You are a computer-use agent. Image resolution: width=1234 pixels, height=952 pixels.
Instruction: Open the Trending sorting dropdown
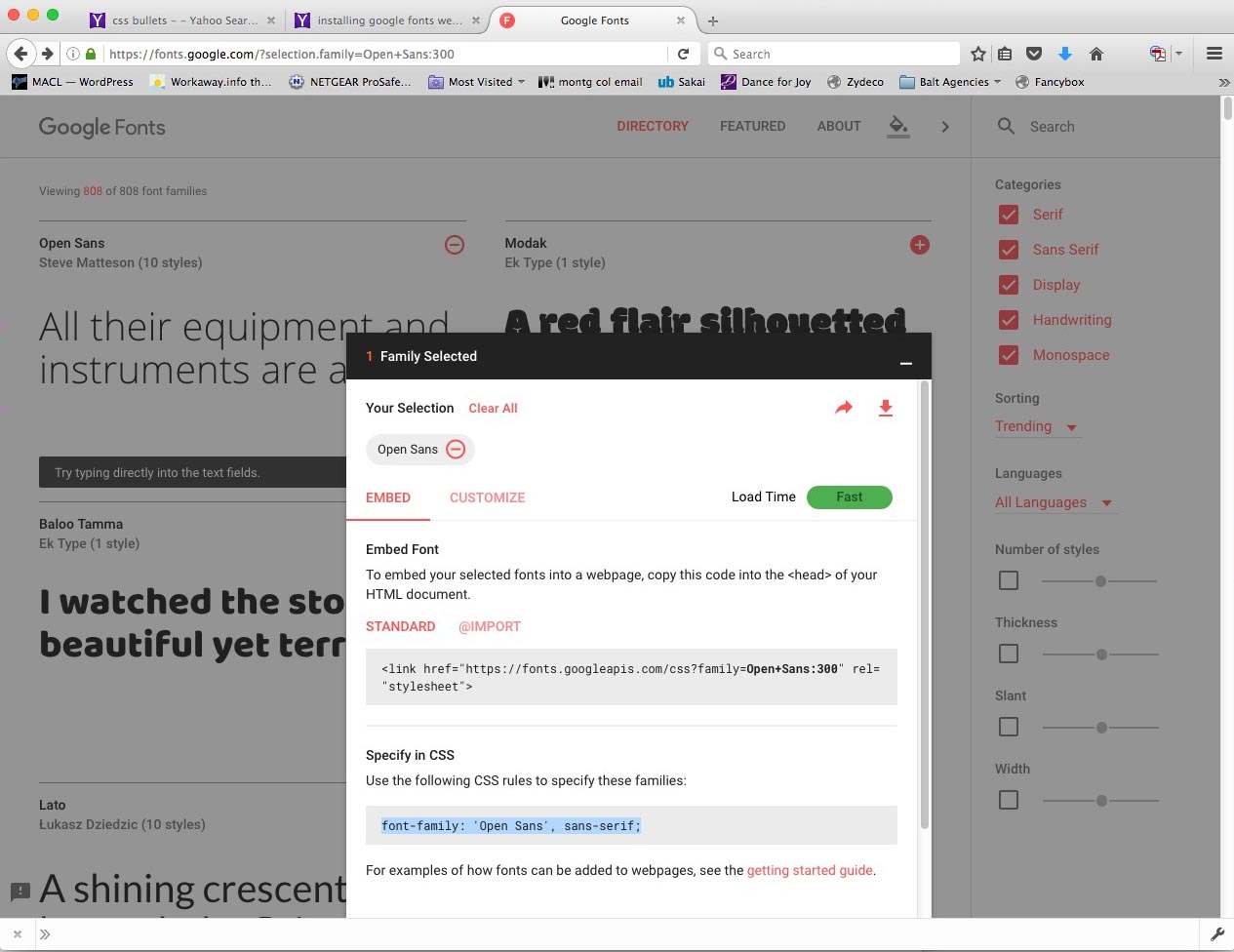tap(1037, 426)
